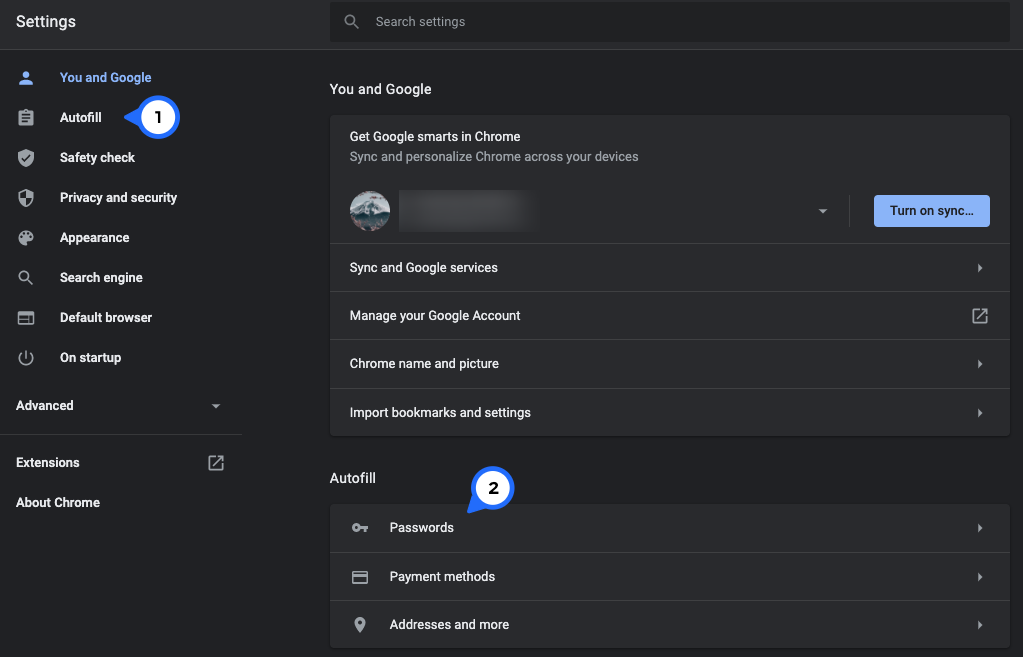1023x657 pixels.
Task: Open the account selection dropdown arrow
Action: [x=823, y=211]
